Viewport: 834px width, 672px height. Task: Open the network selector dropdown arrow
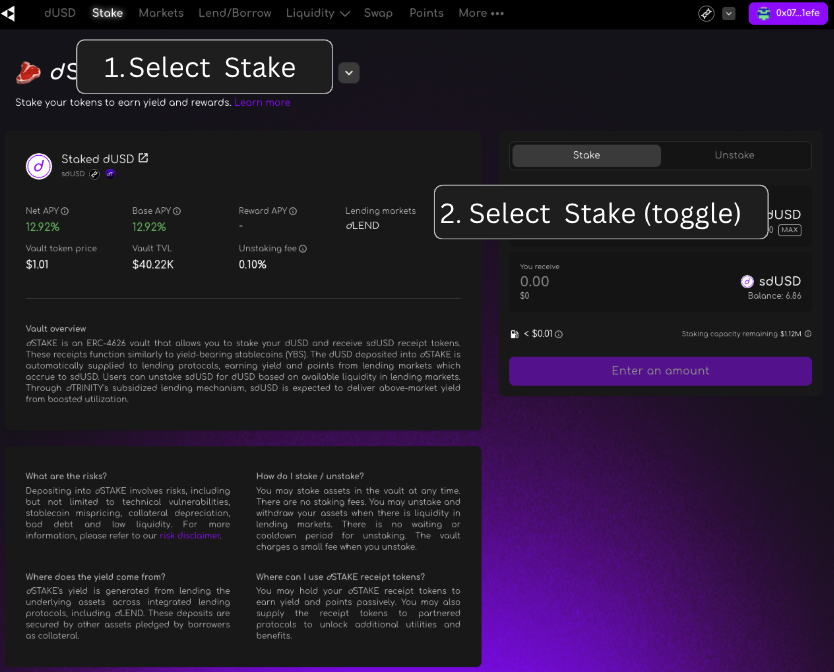coord(729,14)
